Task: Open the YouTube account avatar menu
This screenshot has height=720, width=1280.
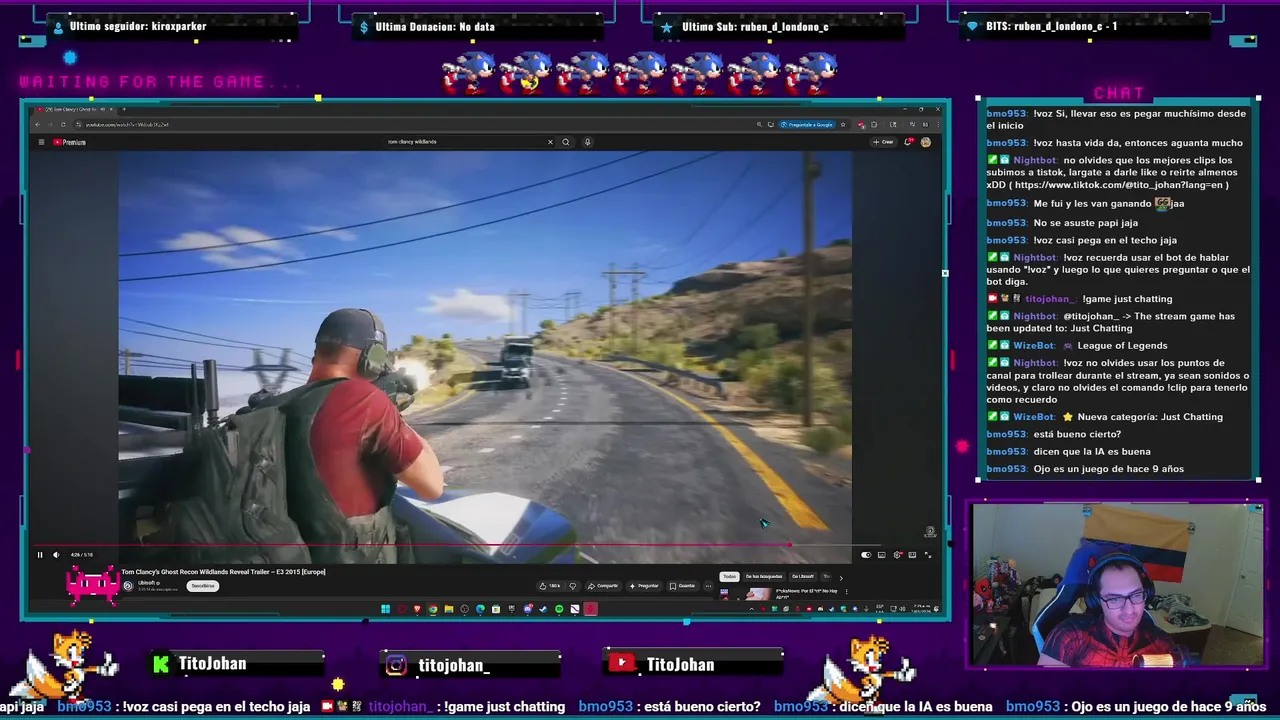Action: click(926, 142)
